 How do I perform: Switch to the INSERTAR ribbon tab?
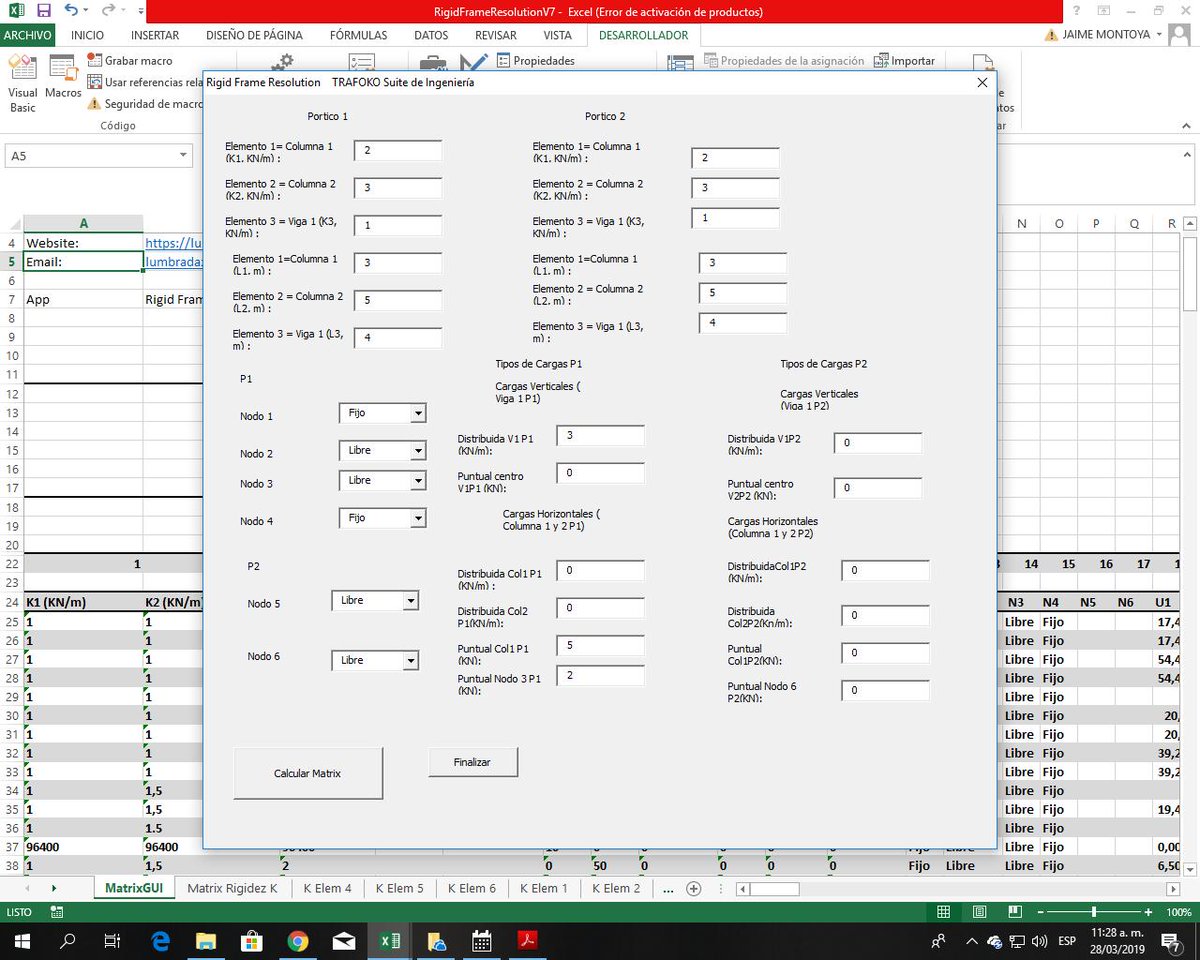click(x=155, y=35)
